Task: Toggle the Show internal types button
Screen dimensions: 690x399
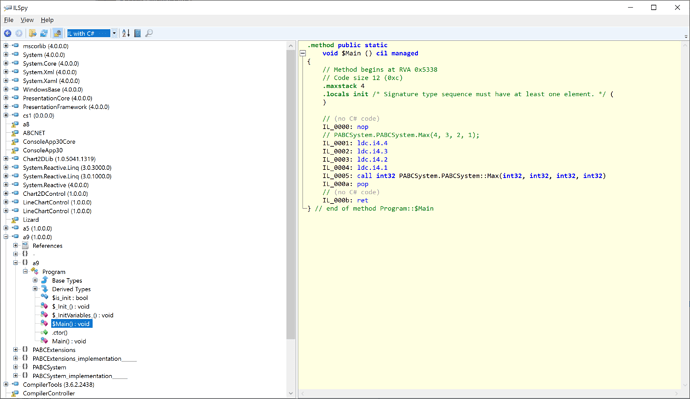Action: tap(57, 33)
